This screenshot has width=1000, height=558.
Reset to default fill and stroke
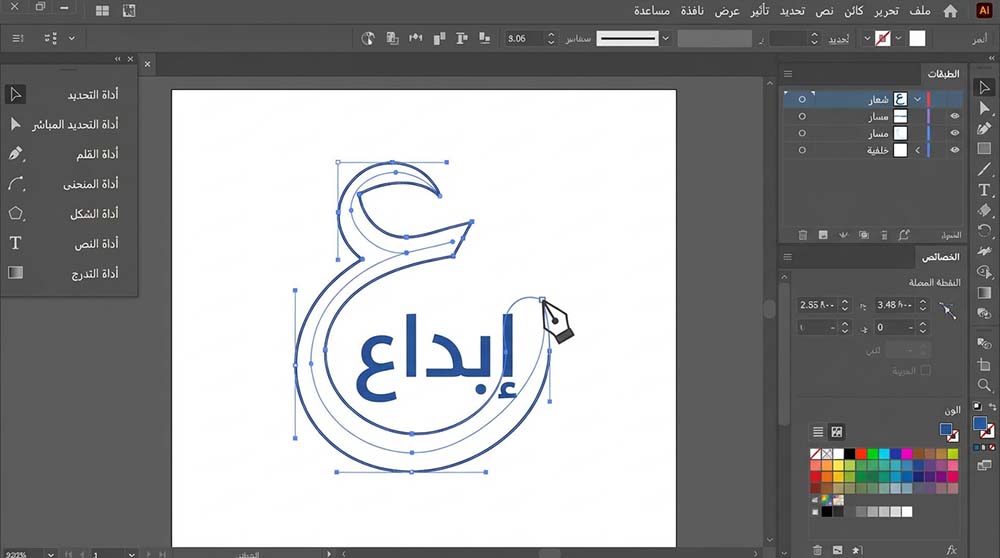pyautogui.click(x=977, y=406)
